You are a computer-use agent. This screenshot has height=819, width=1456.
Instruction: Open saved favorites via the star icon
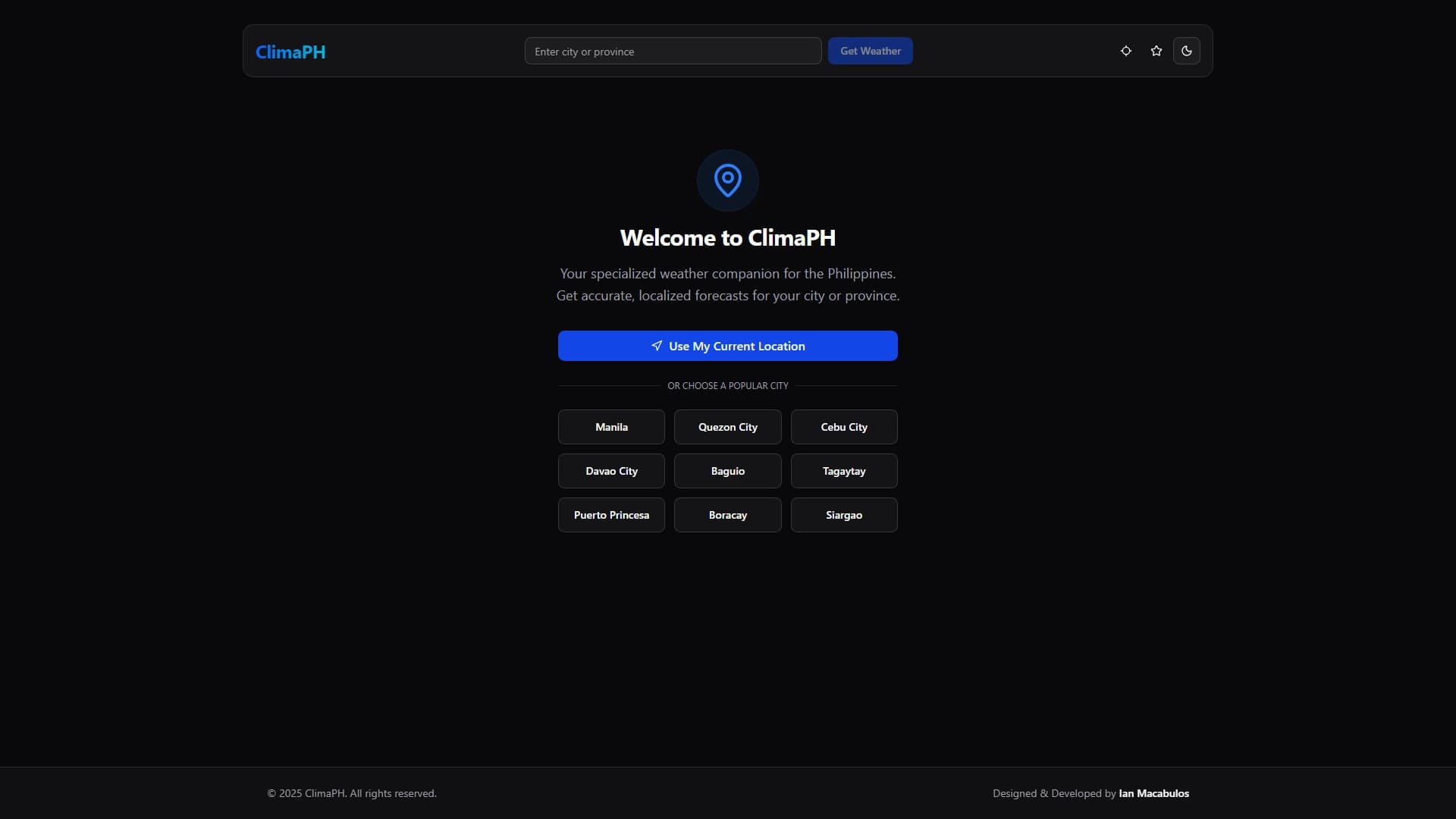pyautogui.click(x=1156, y=51)
